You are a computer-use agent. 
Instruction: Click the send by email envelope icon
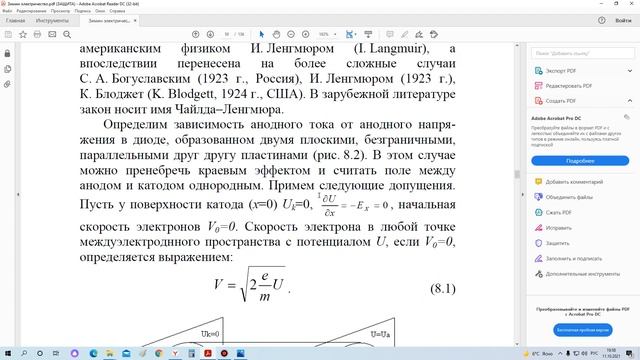click(52, 35)
